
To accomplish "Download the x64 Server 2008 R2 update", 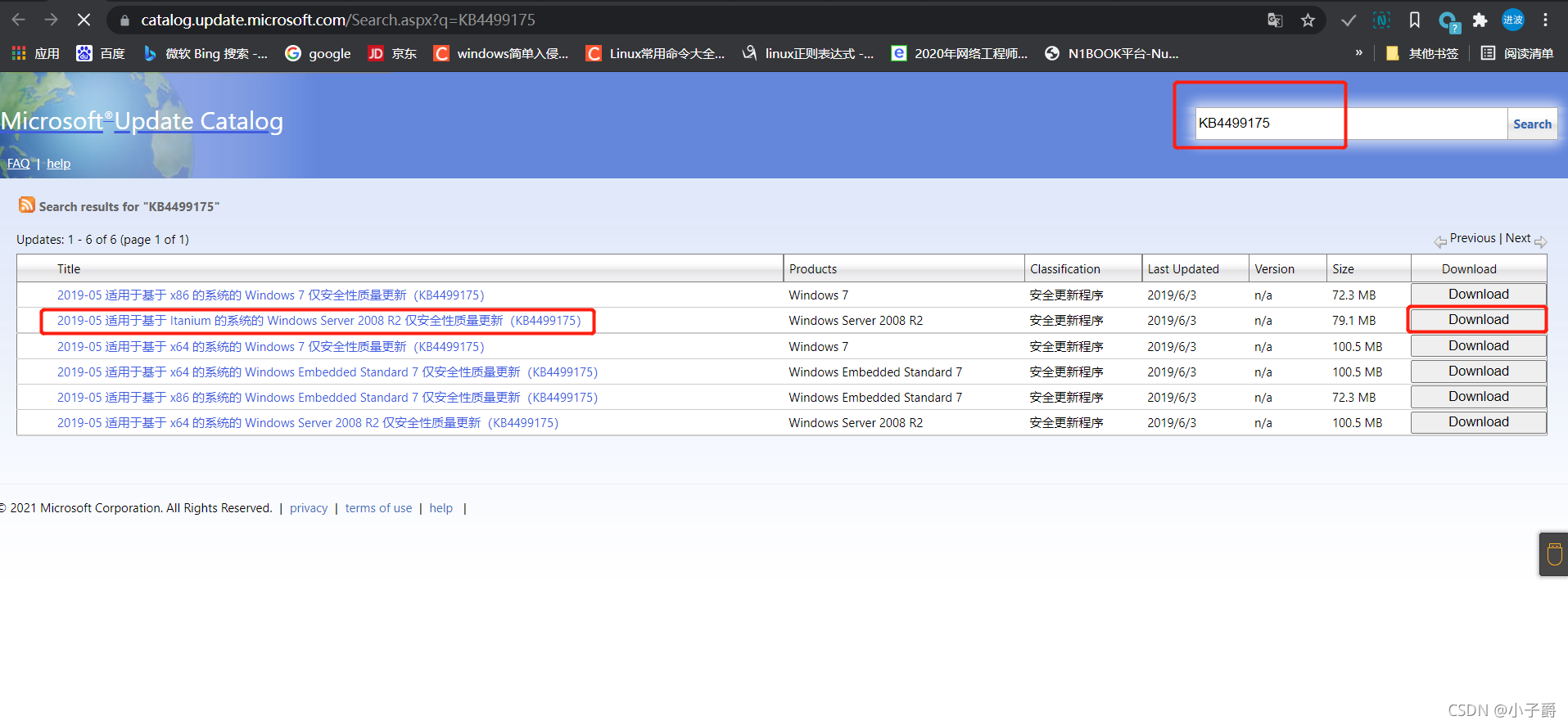I will tap(1479, 422).
